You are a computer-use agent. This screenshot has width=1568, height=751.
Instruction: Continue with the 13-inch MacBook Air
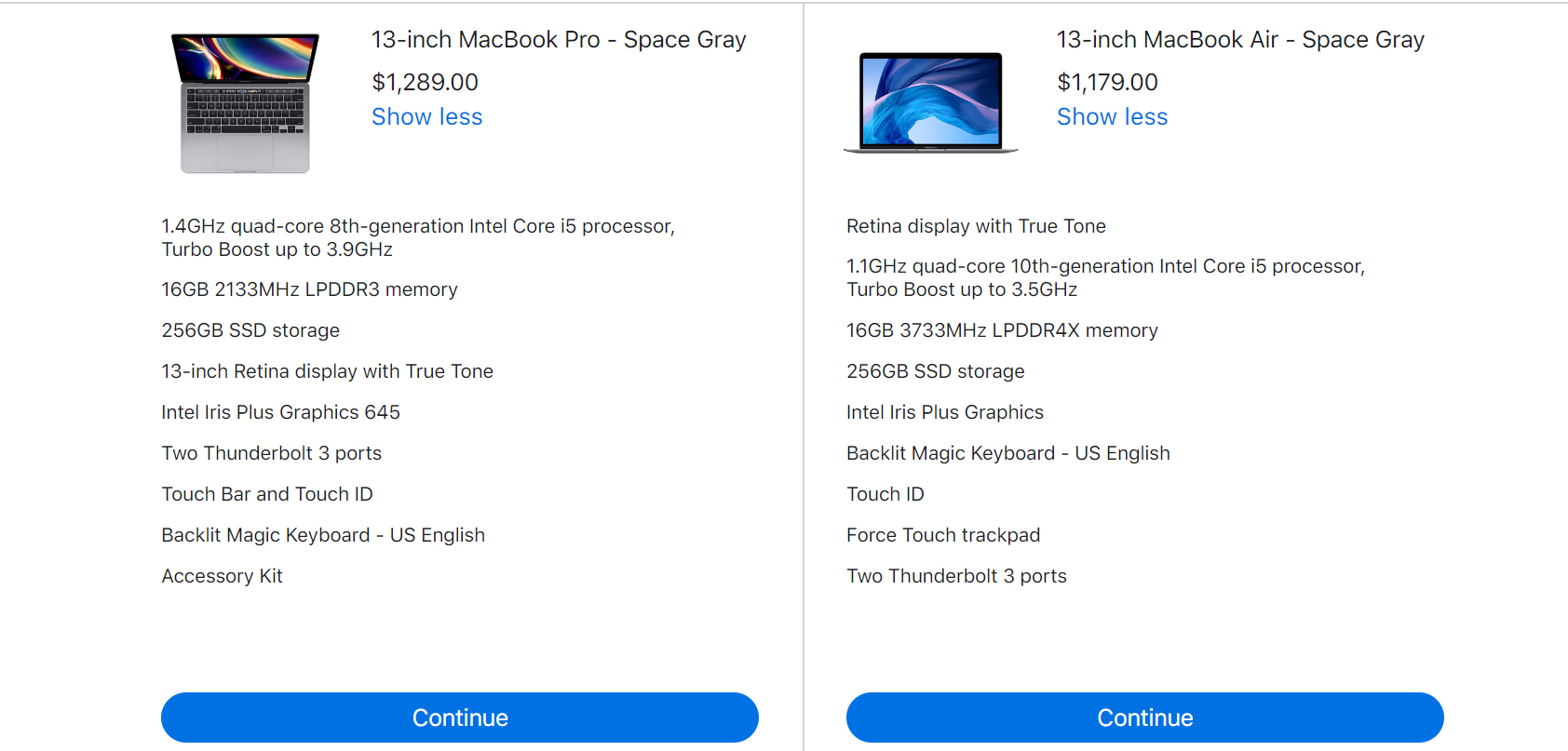[x=1145, y=717]
